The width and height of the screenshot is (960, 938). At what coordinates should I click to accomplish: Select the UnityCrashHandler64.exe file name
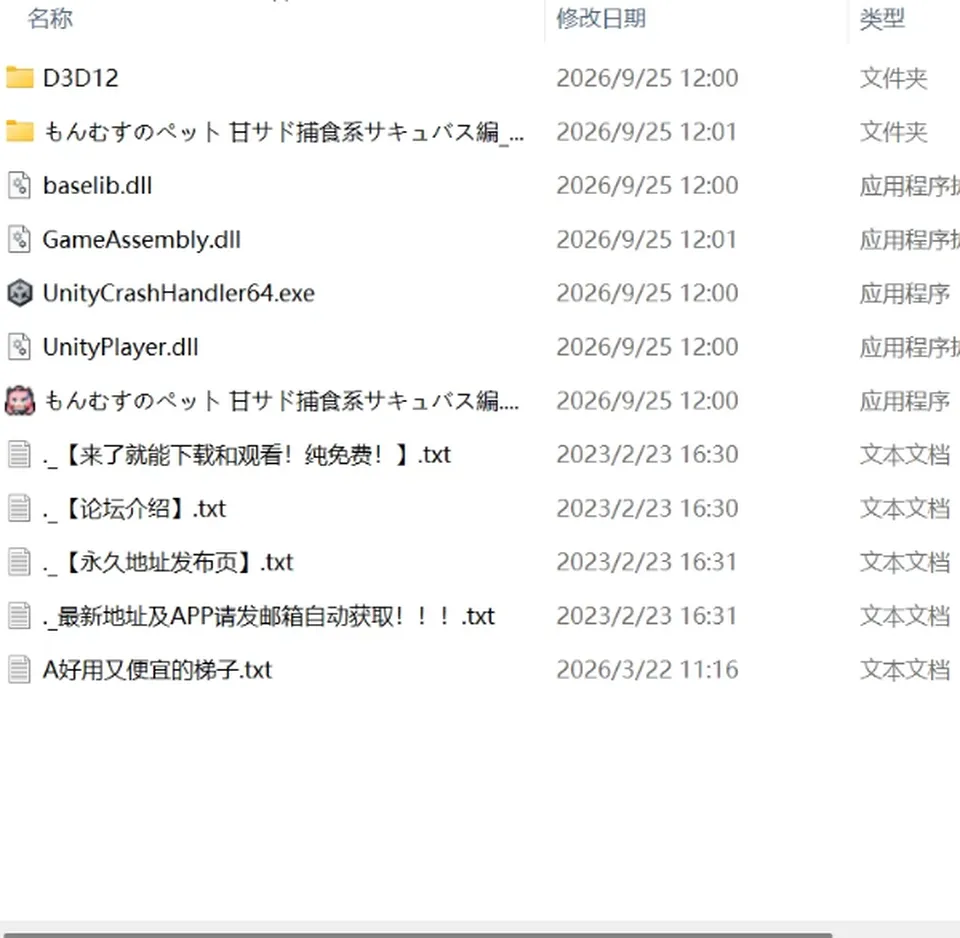(179, 293)
